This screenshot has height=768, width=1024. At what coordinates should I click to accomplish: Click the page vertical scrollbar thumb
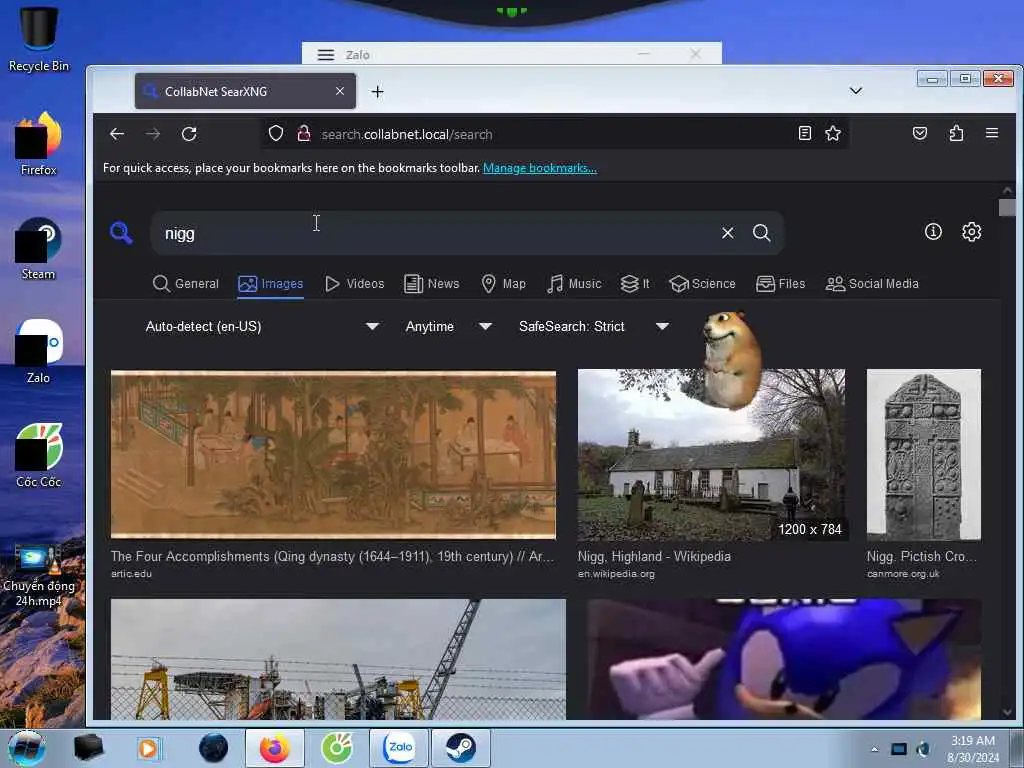tap(1007, 207)
